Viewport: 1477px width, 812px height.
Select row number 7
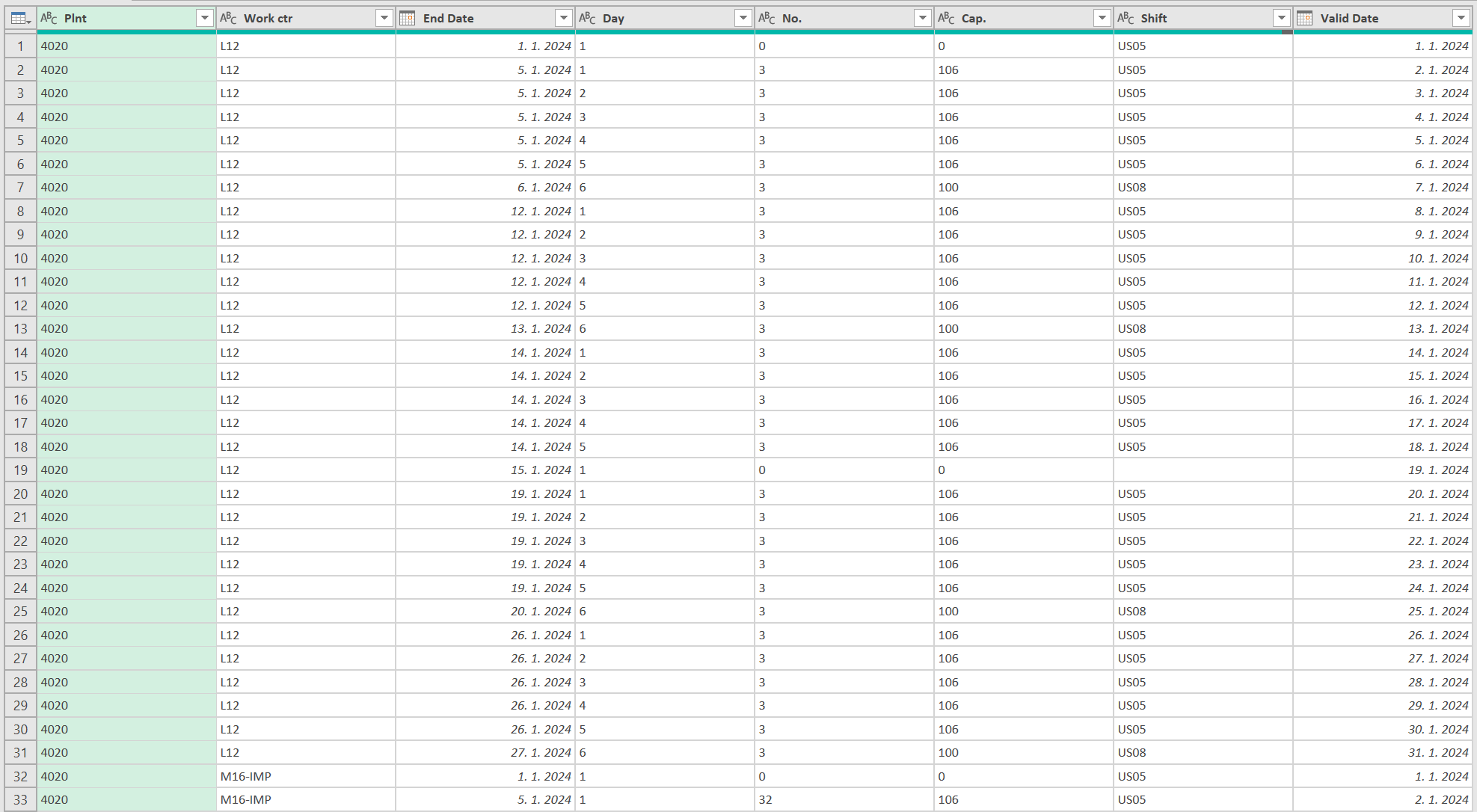click(20, 187)
